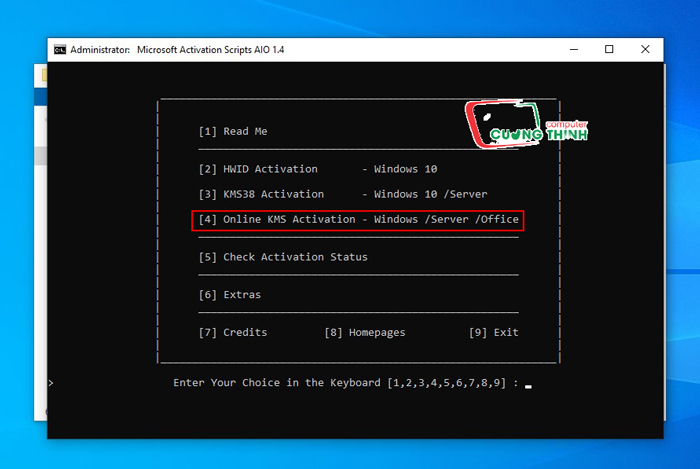This screenshot has height=469, width=700.
Task: Click the '[6] Extras' line
Action: pos(230,295)
